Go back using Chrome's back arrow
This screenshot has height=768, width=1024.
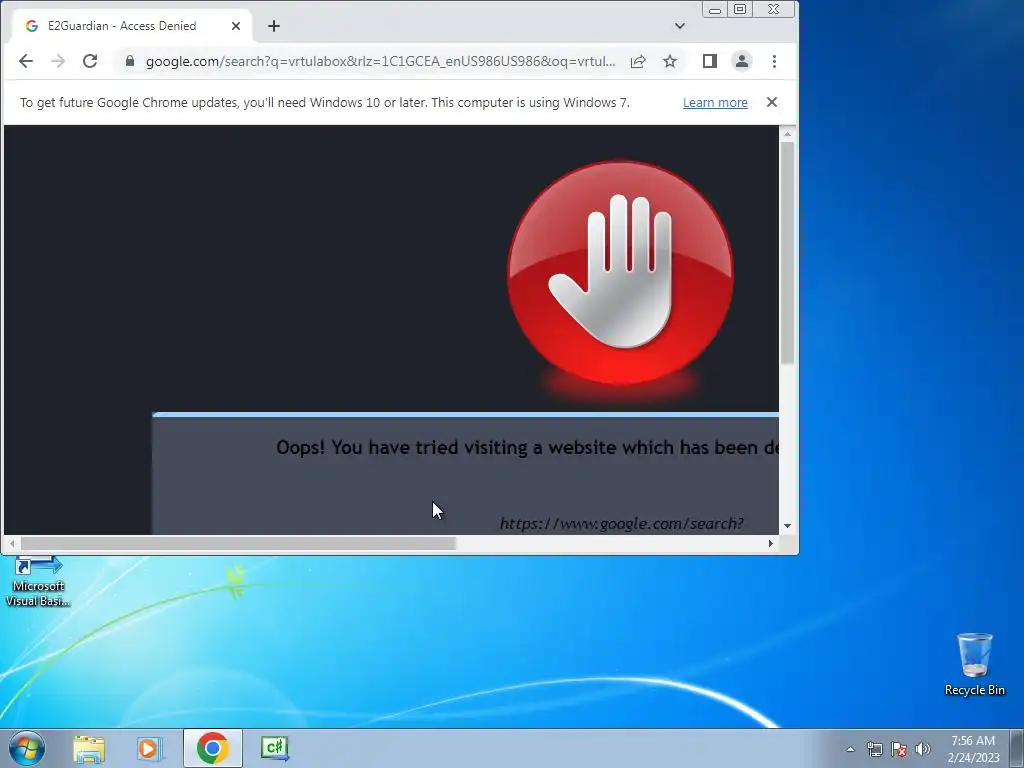(x=25, y=61)
